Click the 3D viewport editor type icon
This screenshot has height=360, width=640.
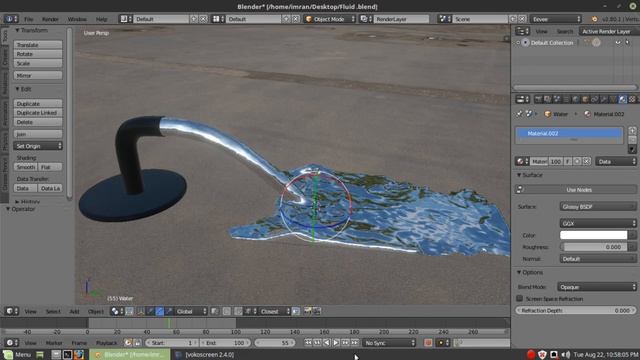point(11,311)
